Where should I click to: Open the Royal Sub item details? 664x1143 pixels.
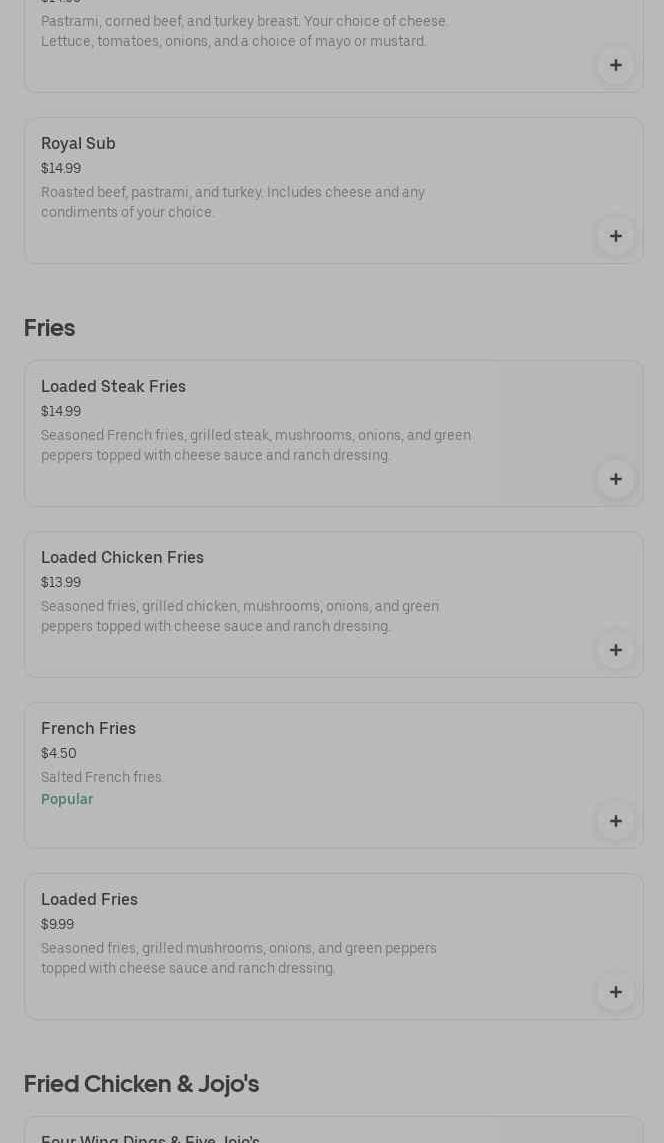coord(78,143)
